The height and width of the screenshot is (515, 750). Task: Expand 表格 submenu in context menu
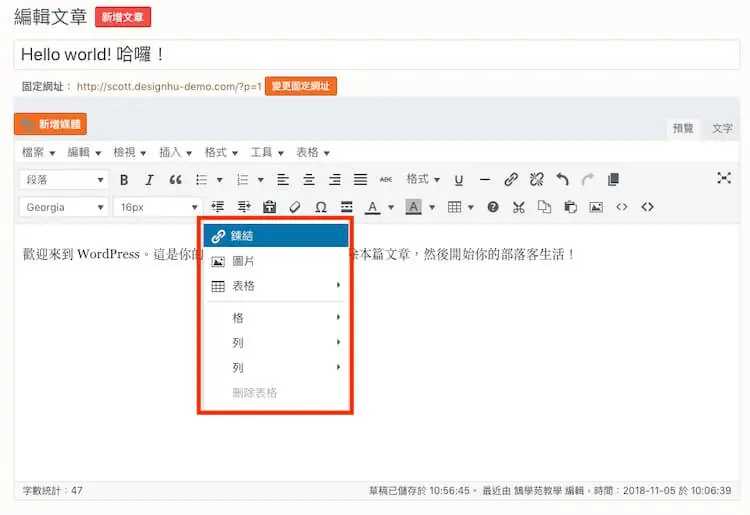[276, 286]
